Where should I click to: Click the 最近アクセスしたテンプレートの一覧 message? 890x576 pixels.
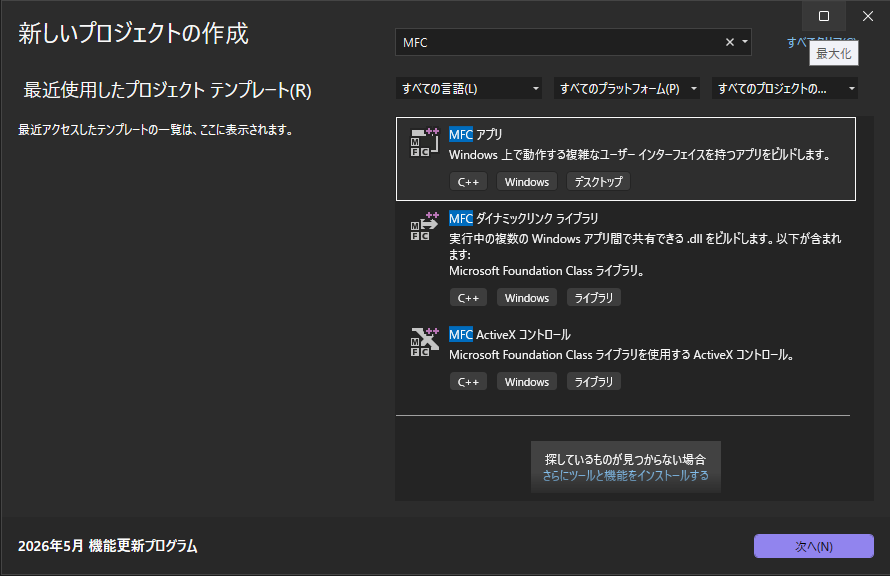click(156, 129)
